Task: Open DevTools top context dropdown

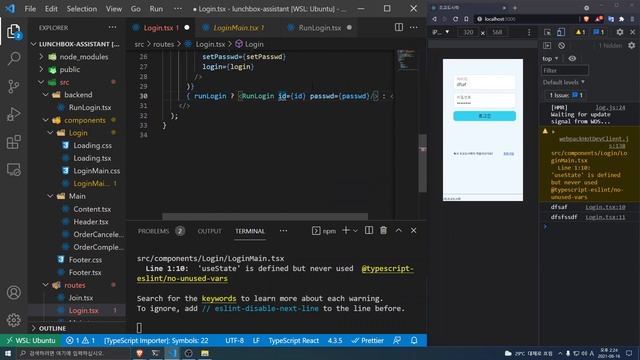Action: pyautogui.click(x=550, y=58)
